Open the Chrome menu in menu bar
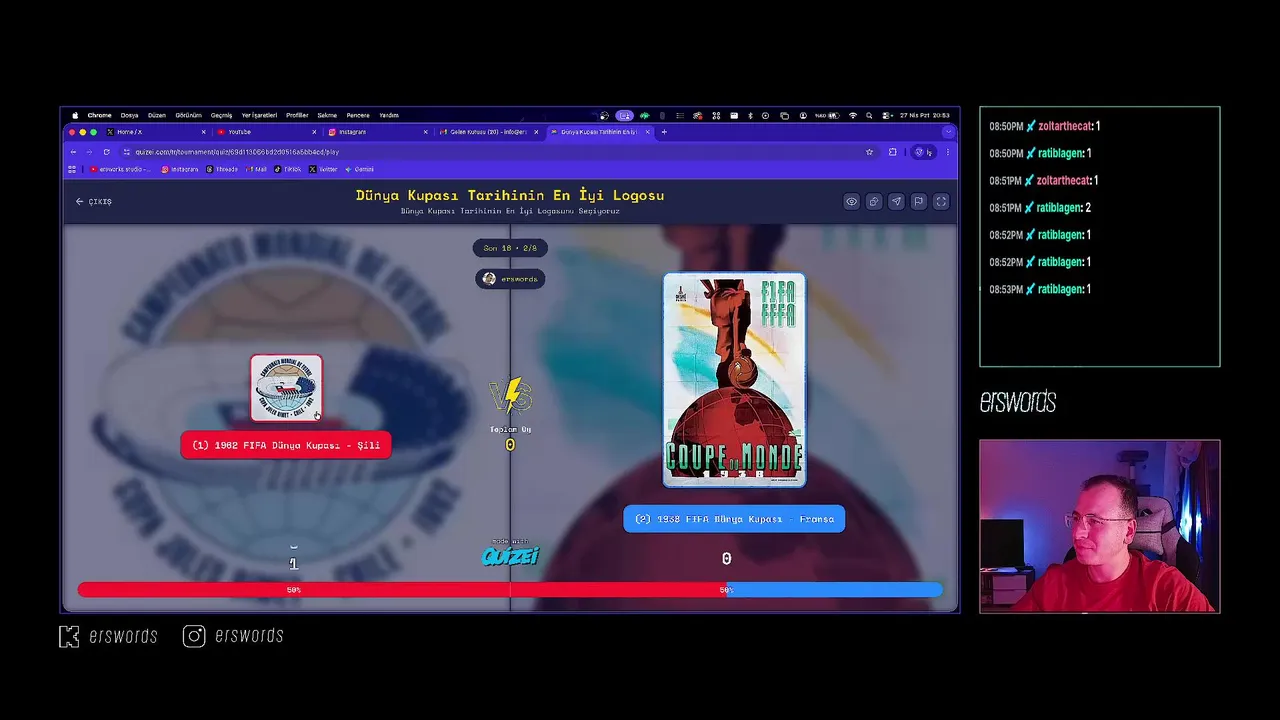The height and width of the screenshot is (720, 1280). (100, 115)
